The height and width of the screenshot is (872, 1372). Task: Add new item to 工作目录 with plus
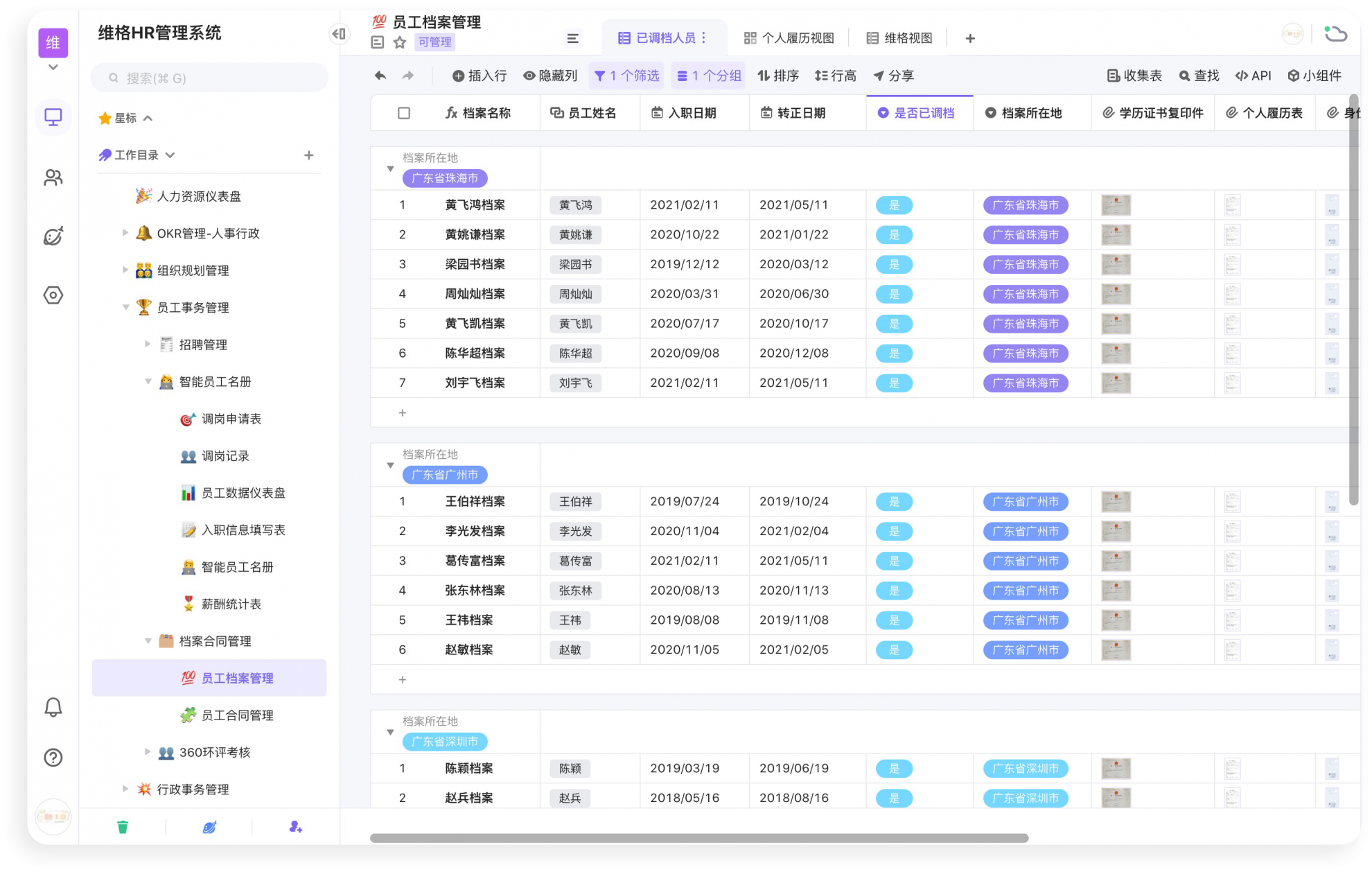point(309,155)
